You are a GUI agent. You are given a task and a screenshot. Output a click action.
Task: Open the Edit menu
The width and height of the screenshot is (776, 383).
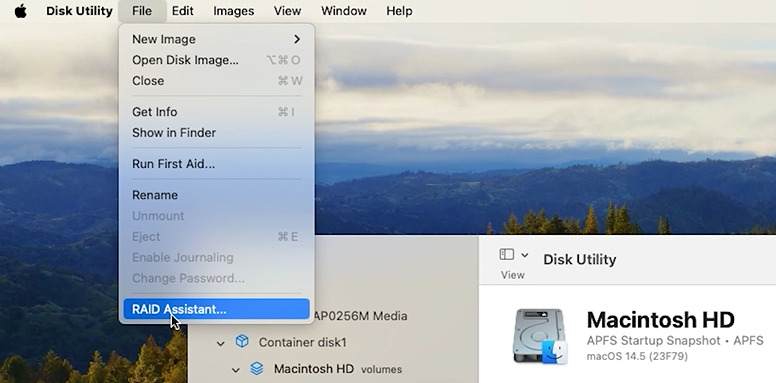point(183,11)
